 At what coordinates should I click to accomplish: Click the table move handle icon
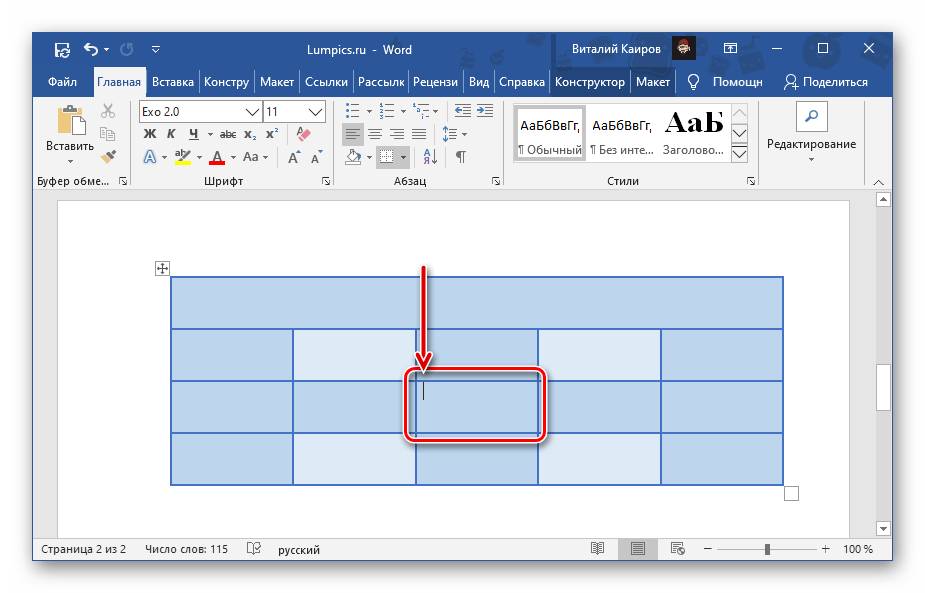tap(163, 268)
